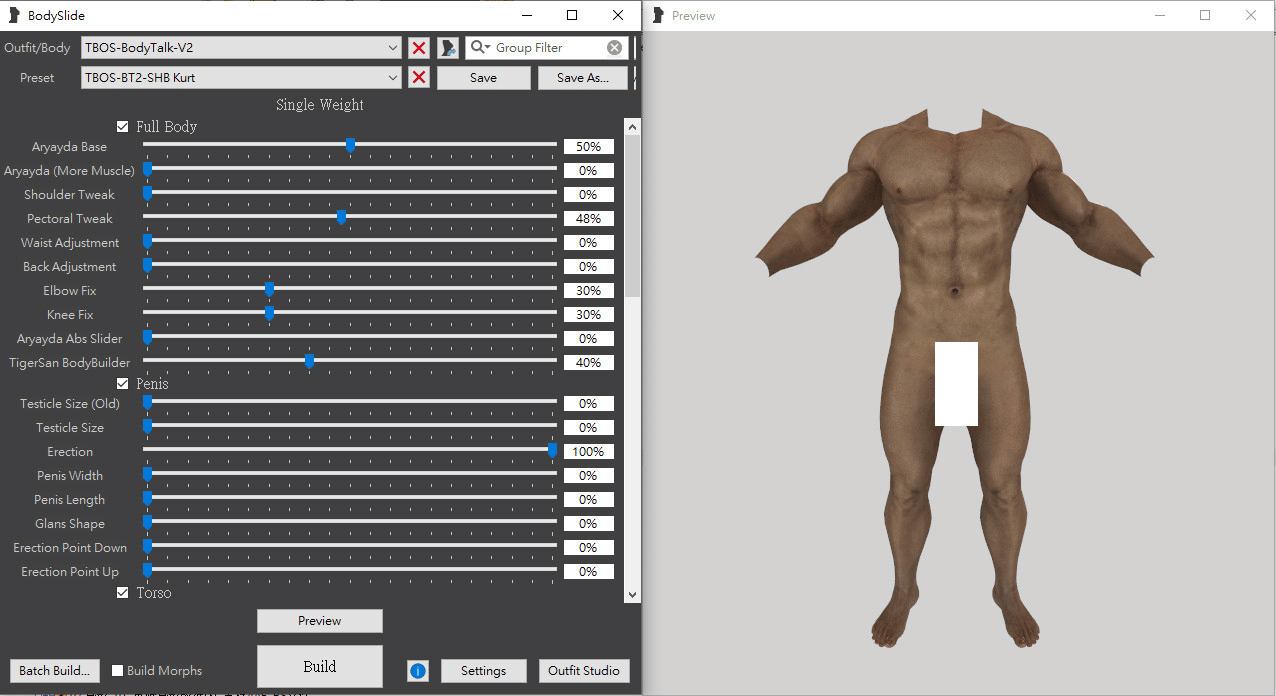The width and height of the screenshot is (1276, 696).
Task: Click the Knee Fix slider handle
Action: (x=269, y=313)
